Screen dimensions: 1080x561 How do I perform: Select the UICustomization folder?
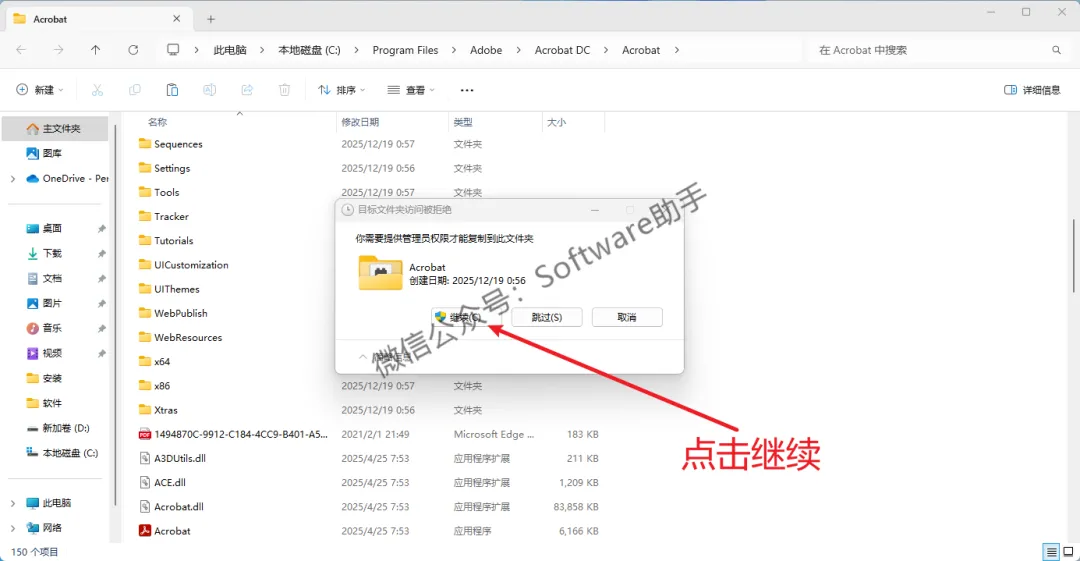point(183,265)
